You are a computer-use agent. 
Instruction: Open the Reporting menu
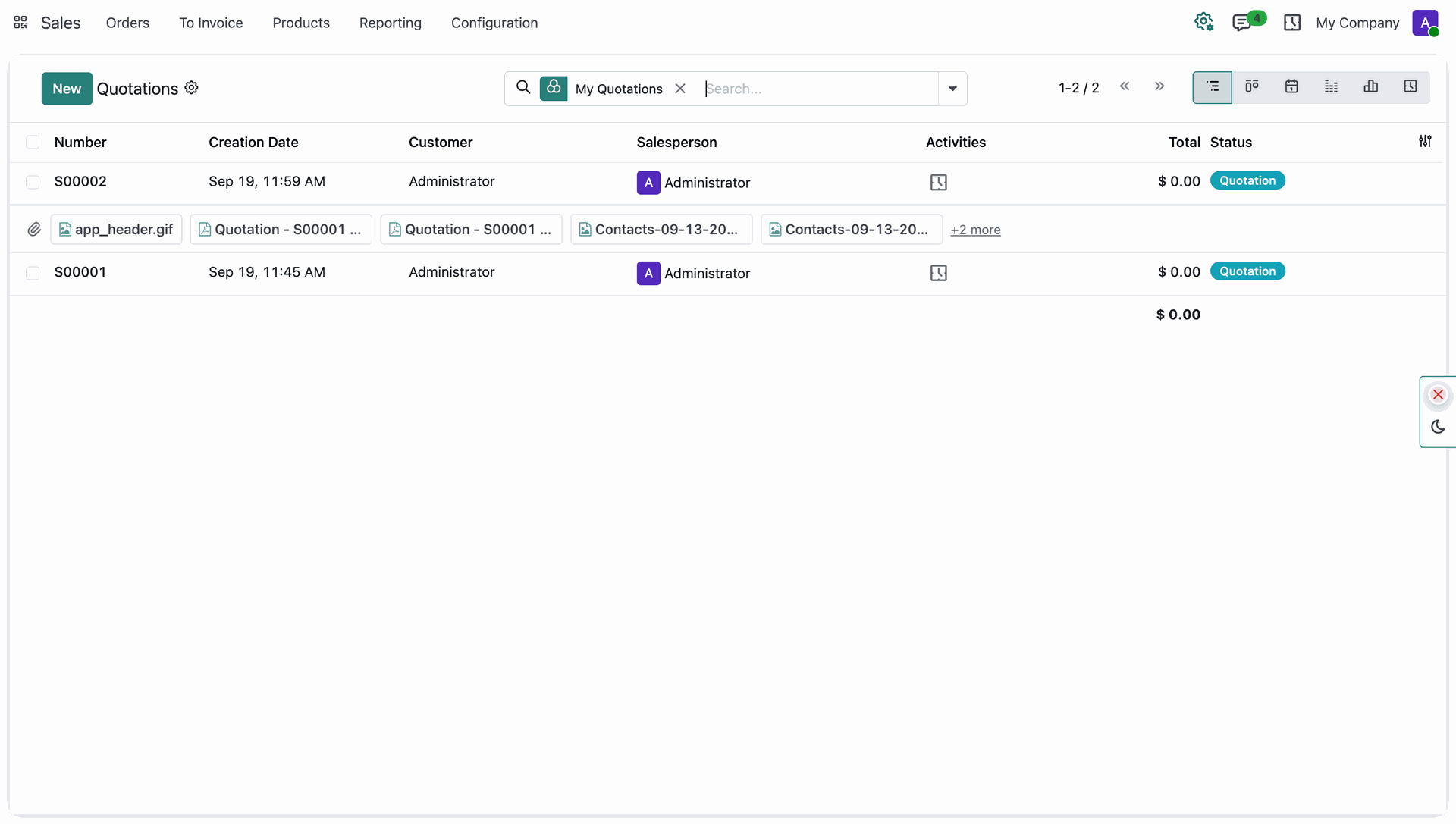point(391,23)
